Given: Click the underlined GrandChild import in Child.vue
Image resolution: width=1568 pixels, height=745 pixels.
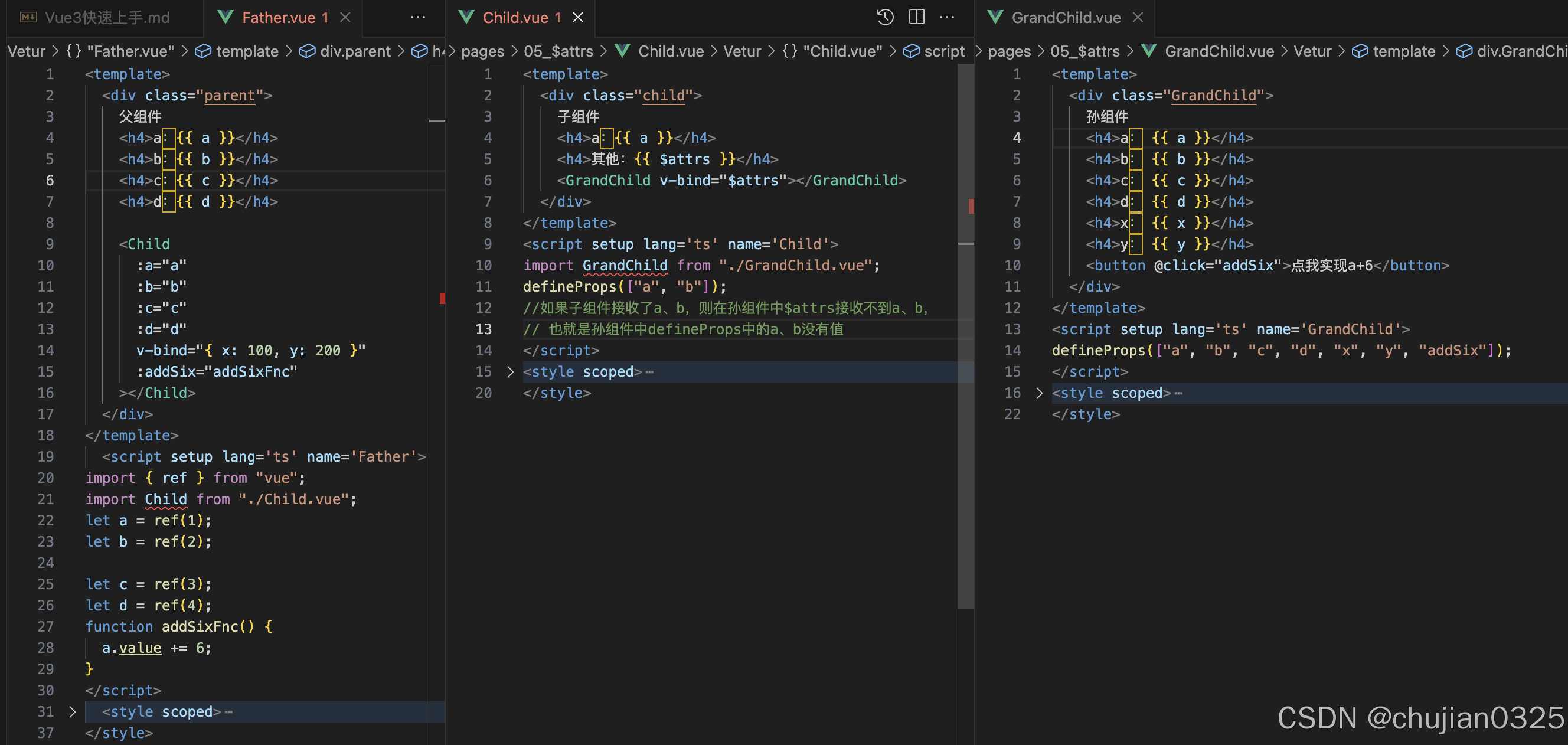Looking at the screenshot, I should [625, 266].
